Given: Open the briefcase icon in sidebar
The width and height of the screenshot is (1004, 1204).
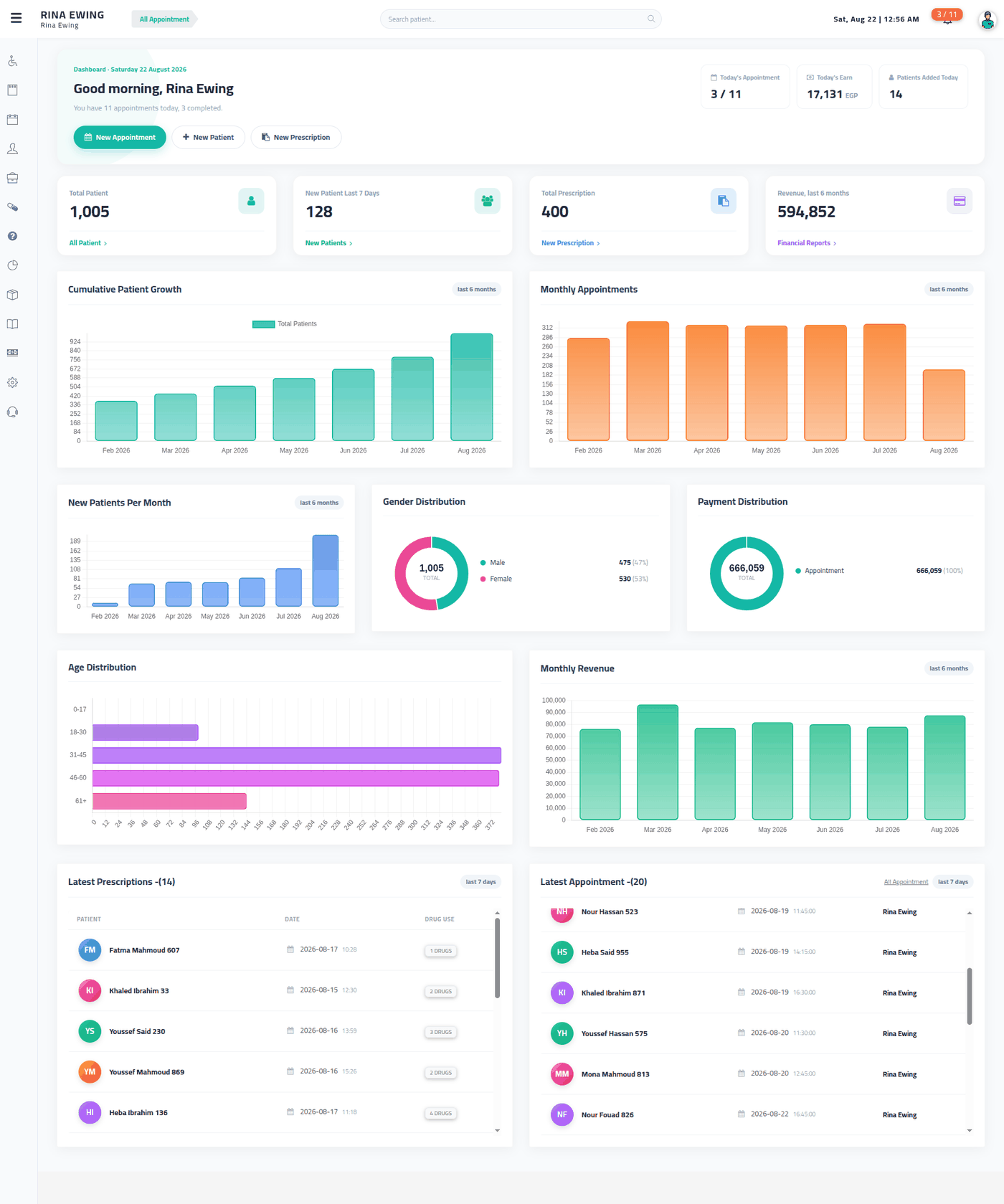Looking at the screenshot, I should tap(12, 178).
